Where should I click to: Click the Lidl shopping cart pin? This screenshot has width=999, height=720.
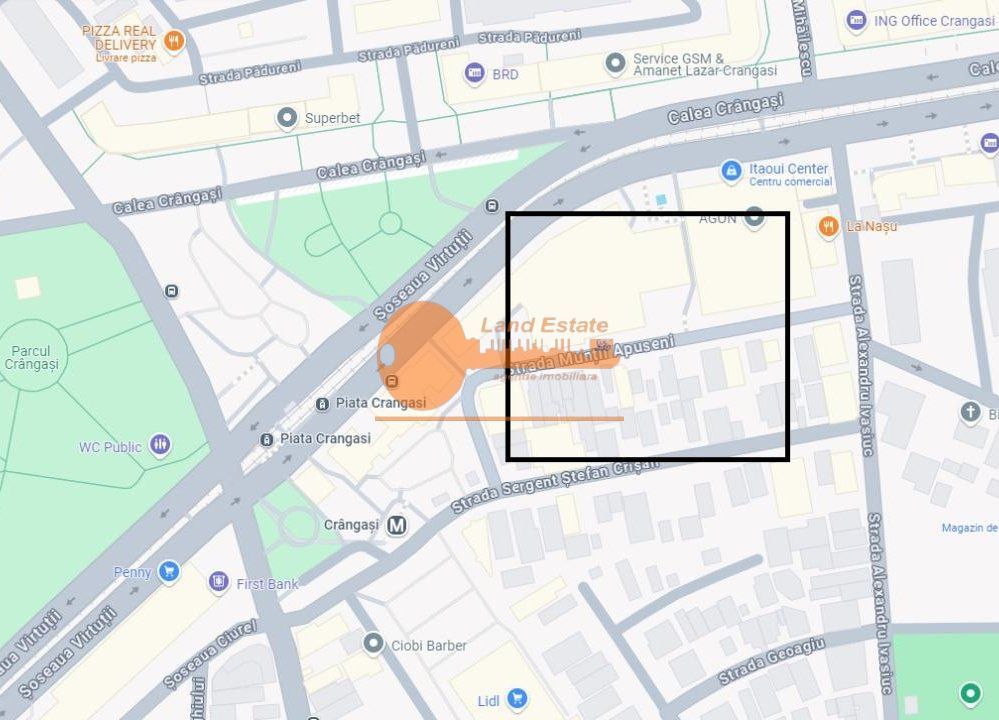pyautogui.click(x=518, y=700)
